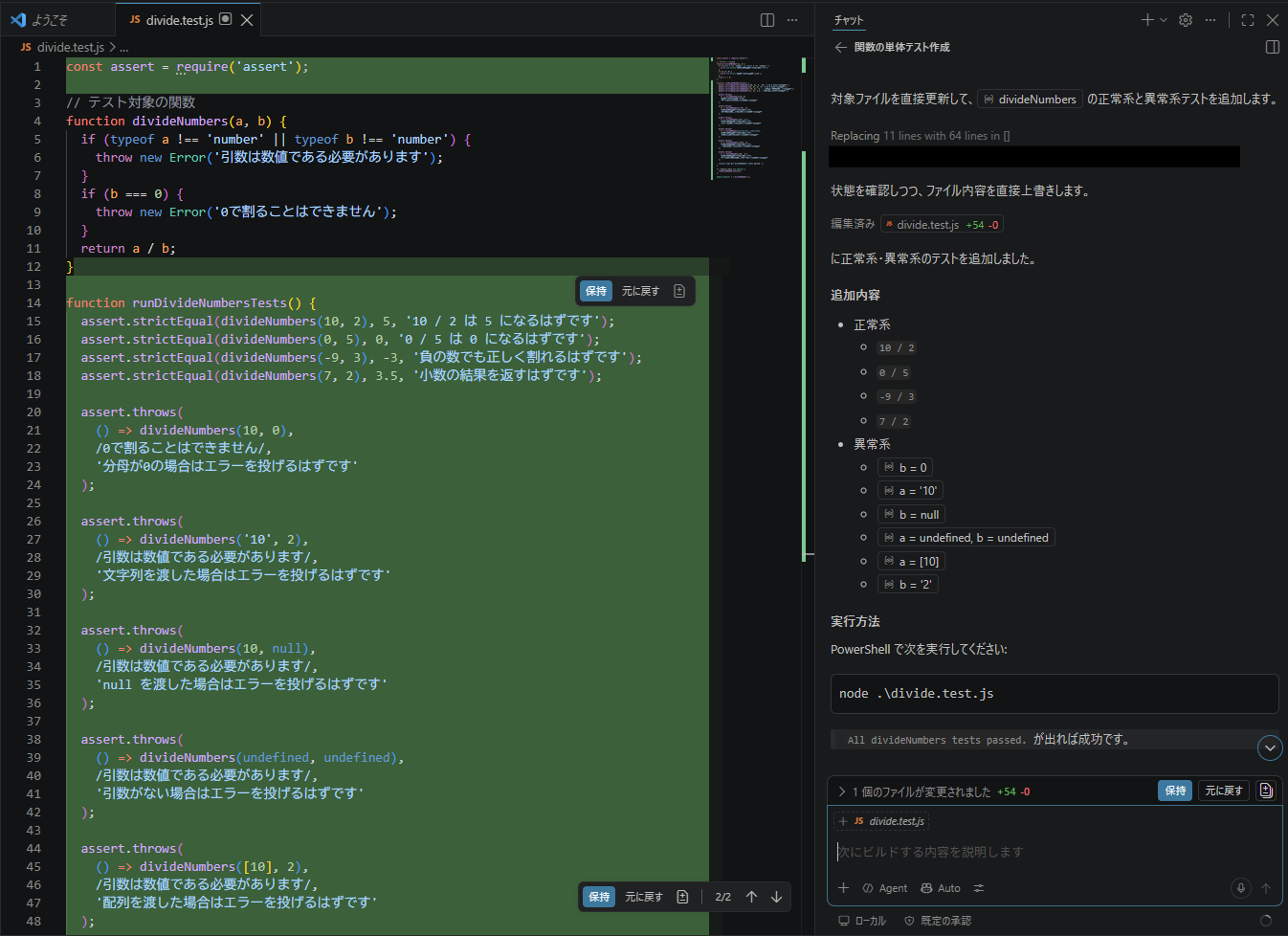
Task: Open the Agent mode dropdown
Action: click(885, 888)
